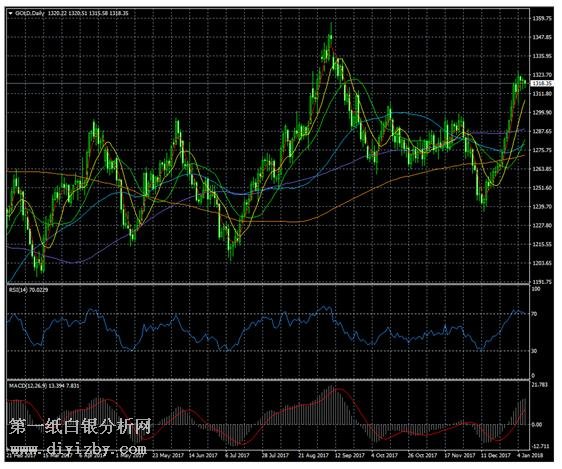Click the 11 Dec 2017 date label
562x469 pixels.
pos(496,455)
